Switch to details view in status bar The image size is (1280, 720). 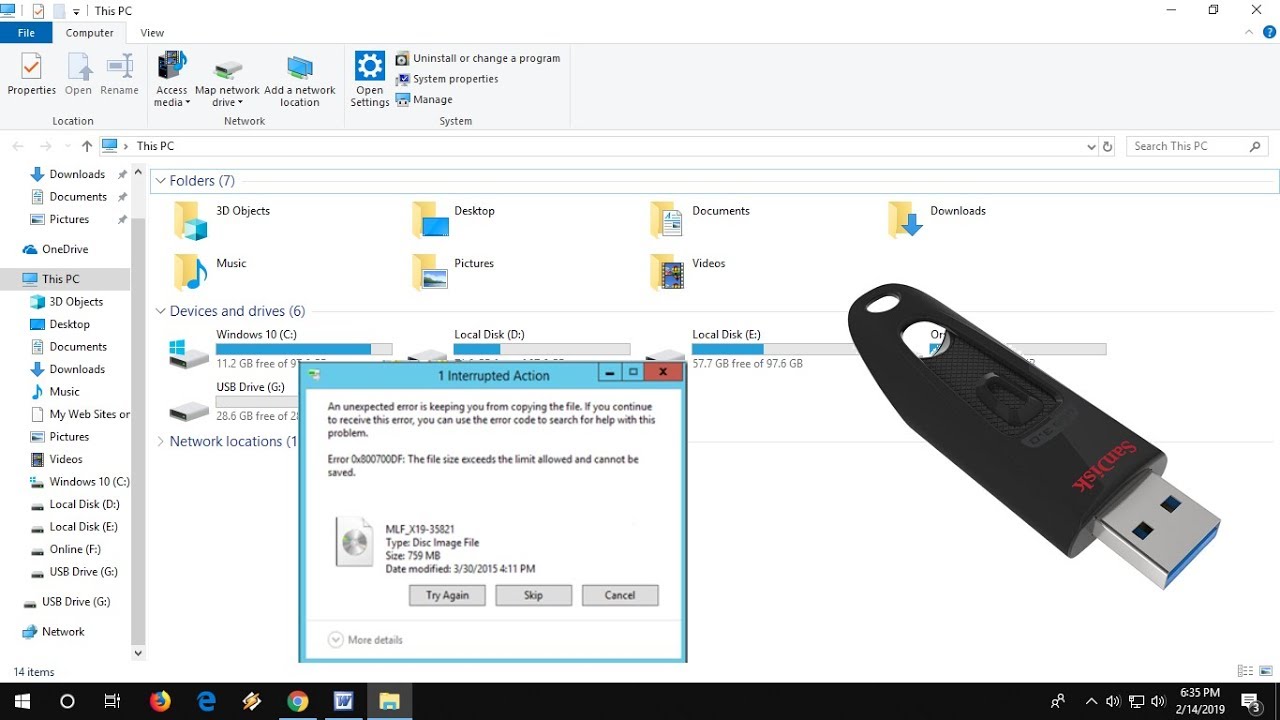point(1245,671)
